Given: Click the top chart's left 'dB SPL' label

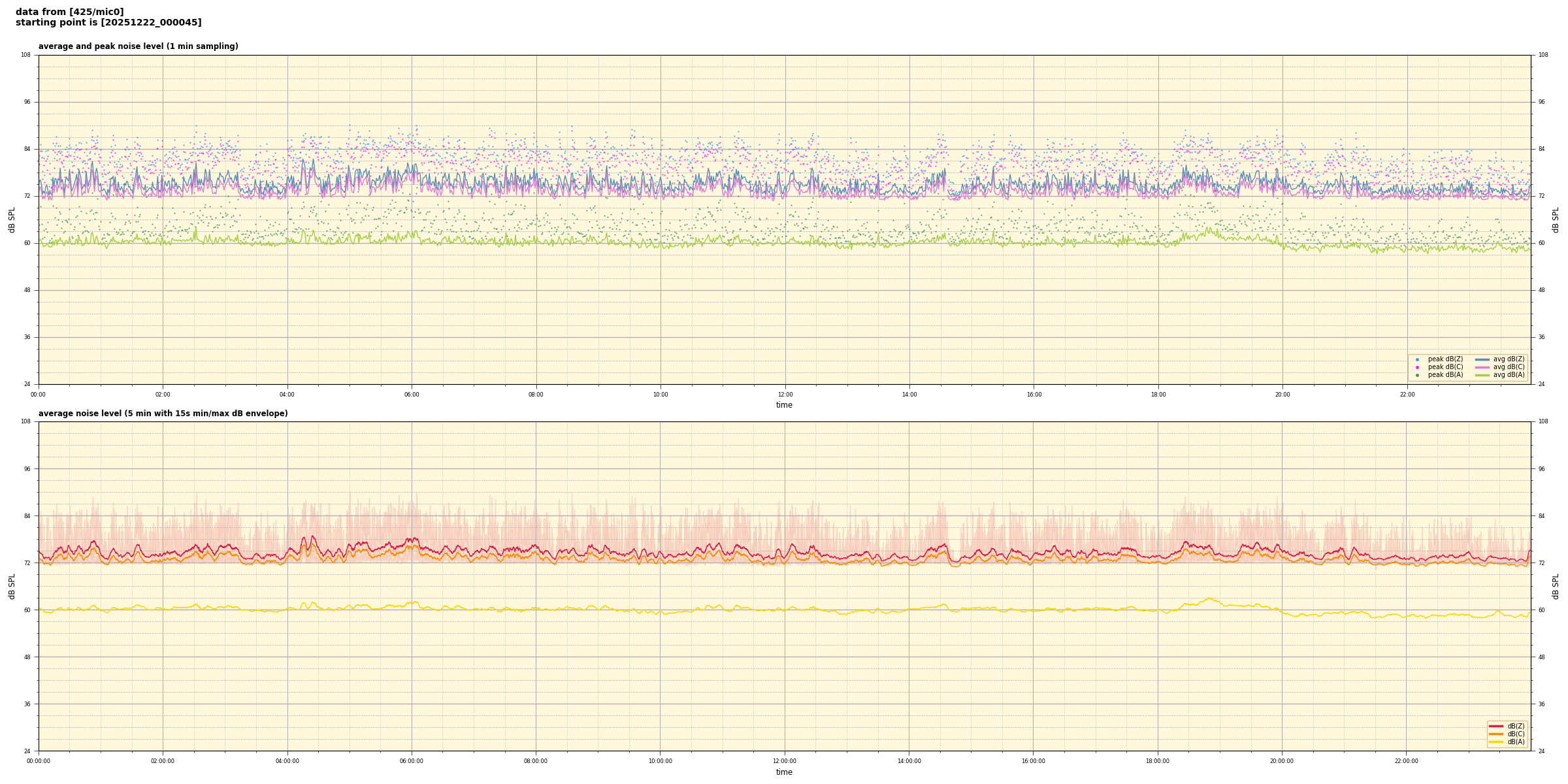Looking at the screenshot, I should [x=12, y=220].
